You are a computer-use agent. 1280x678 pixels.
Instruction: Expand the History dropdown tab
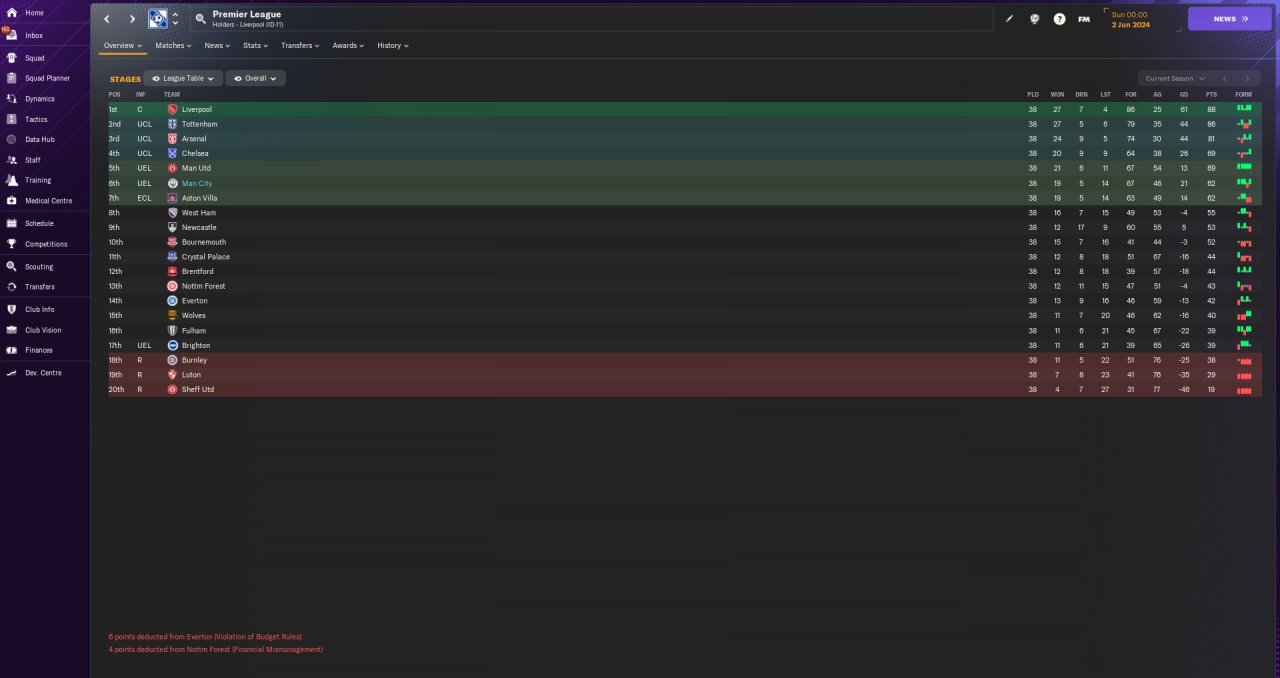[x=392, y=45]
